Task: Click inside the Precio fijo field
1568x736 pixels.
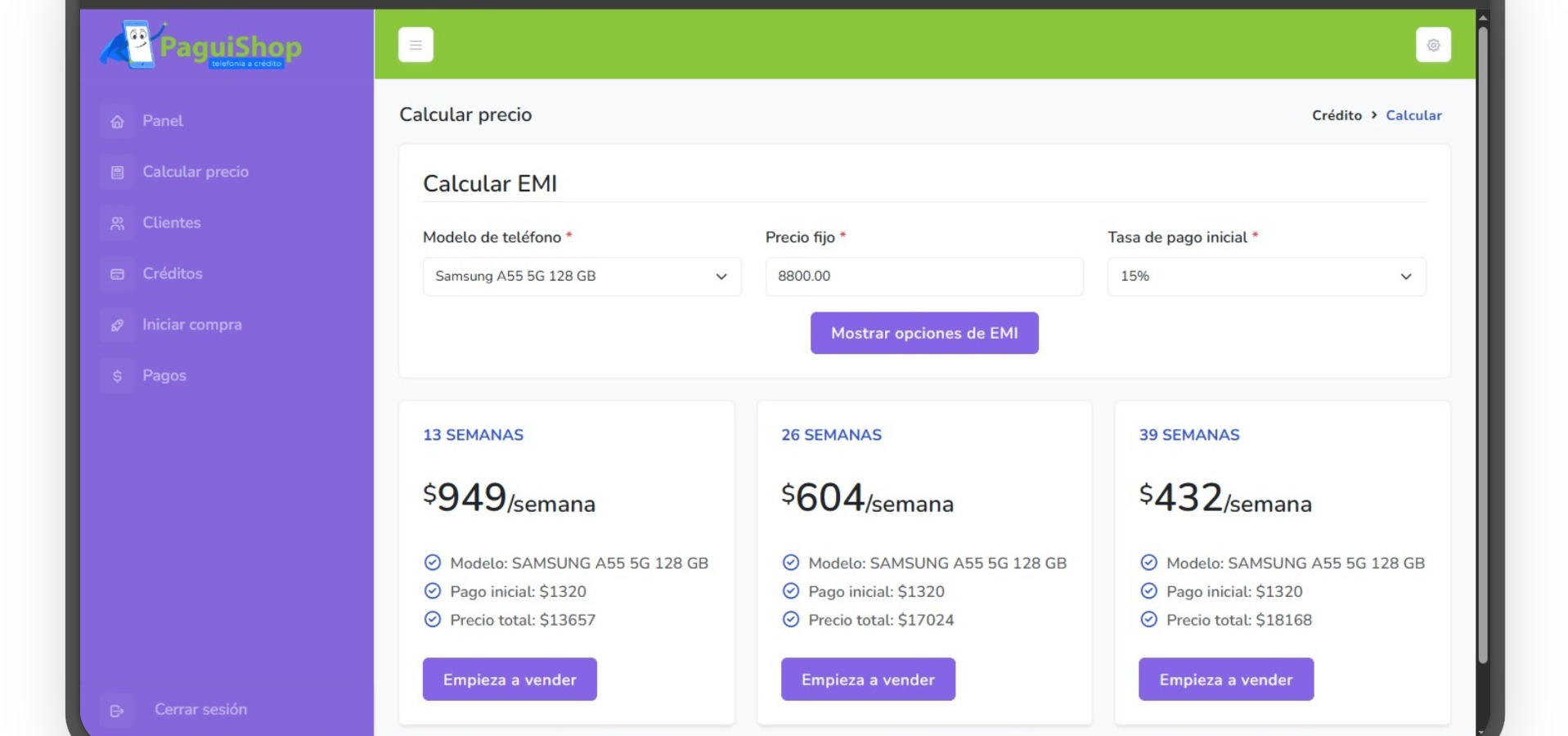Action: pos(924,276)
